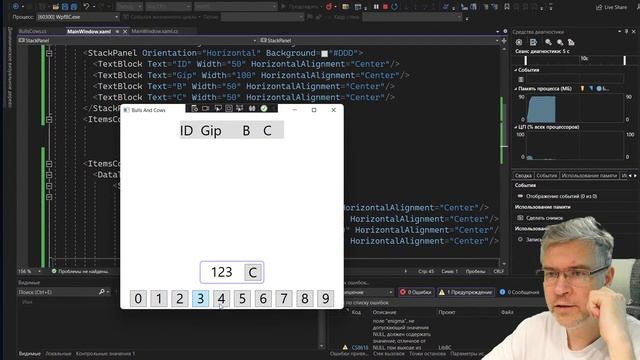Switch to the Стек вызовов tab
Screen dimensions: 640x360
tap(389, 353)
